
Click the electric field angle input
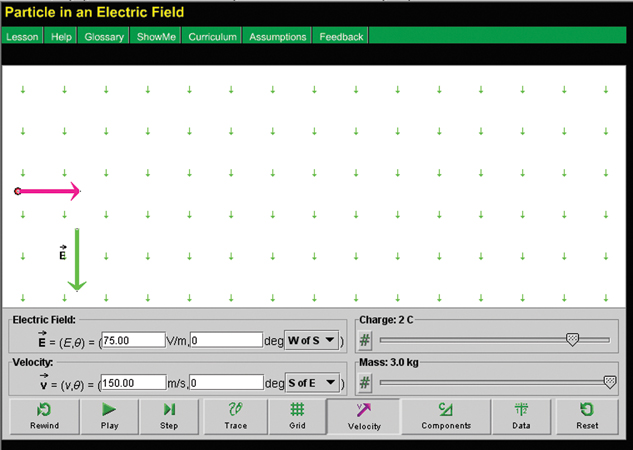pos(226,340)
